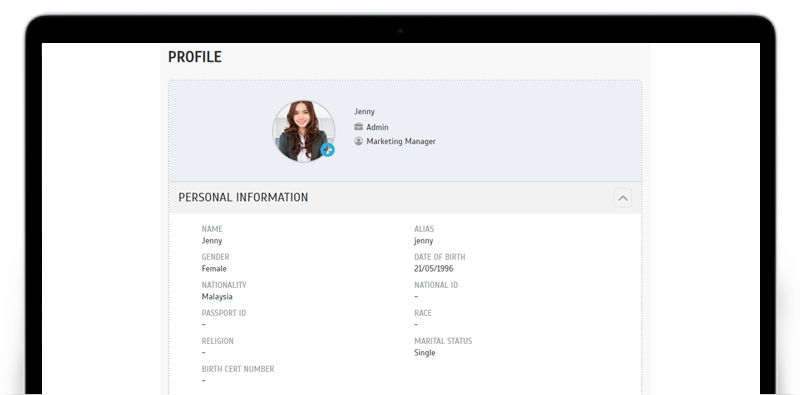Click the Gender value Female
The width and height of the screenshot is (800, 395).
coord(214,268)
